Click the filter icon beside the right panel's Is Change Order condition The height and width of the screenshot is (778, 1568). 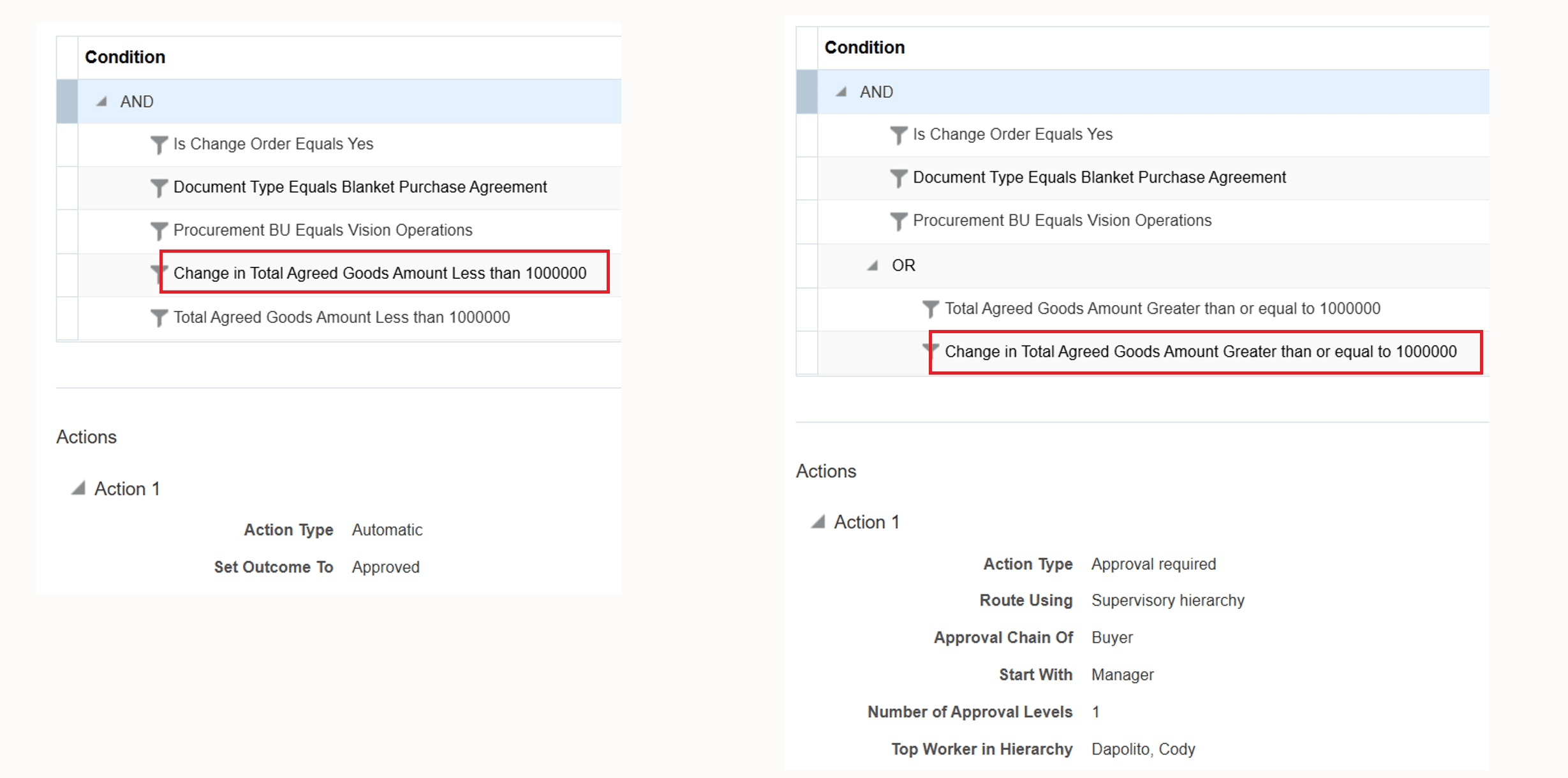tap(898, 134)
